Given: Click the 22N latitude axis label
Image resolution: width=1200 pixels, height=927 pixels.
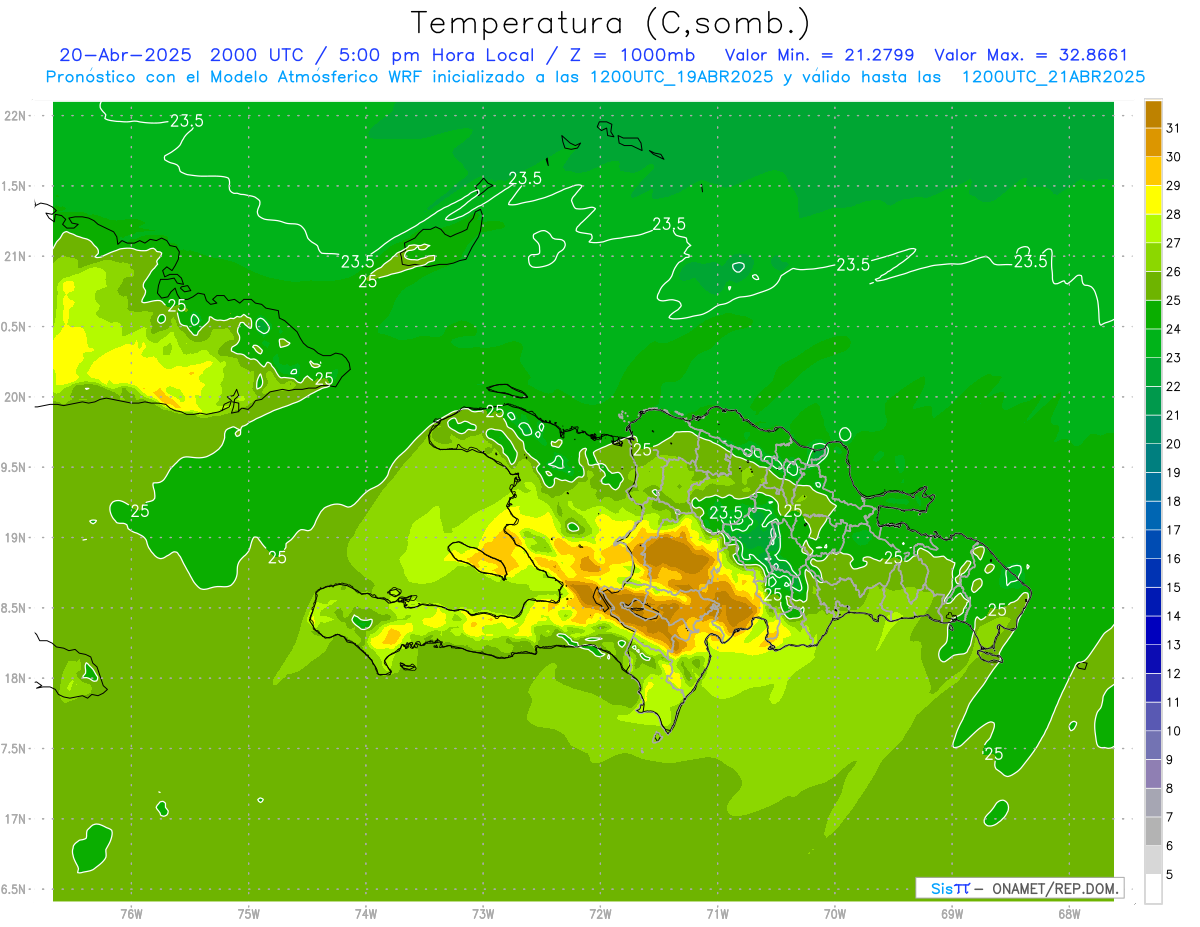Looking at the screenshot, I should coord(16,115).
